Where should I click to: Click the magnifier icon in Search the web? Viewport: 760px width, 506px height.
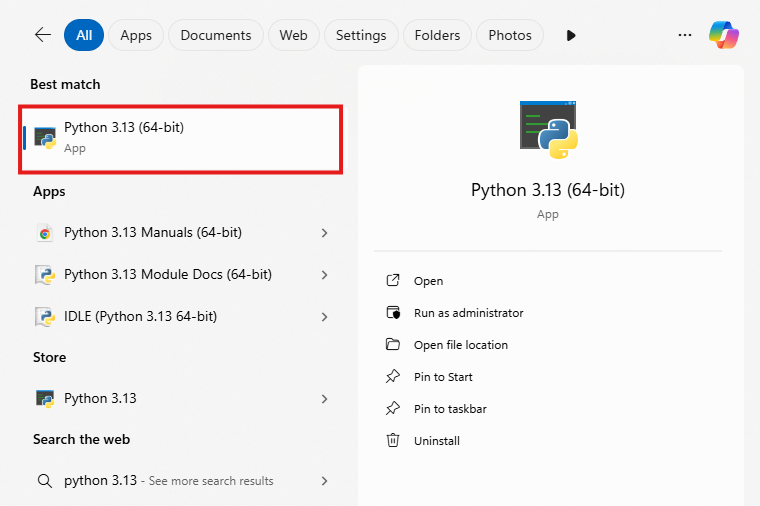(x=45, y=481)
